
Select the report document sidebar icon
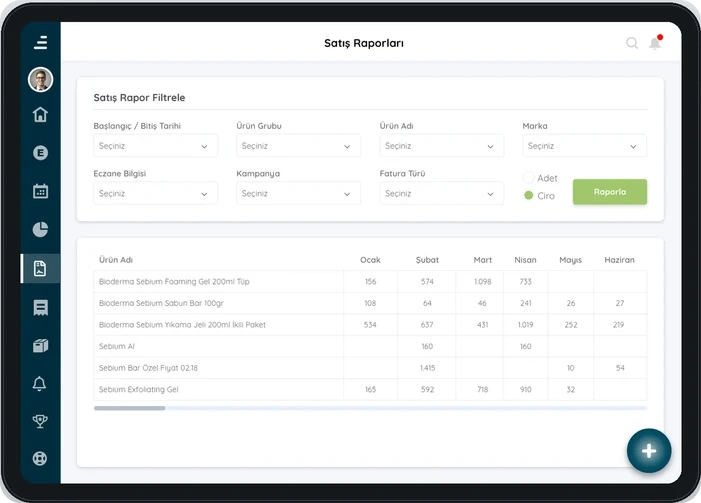40,268
